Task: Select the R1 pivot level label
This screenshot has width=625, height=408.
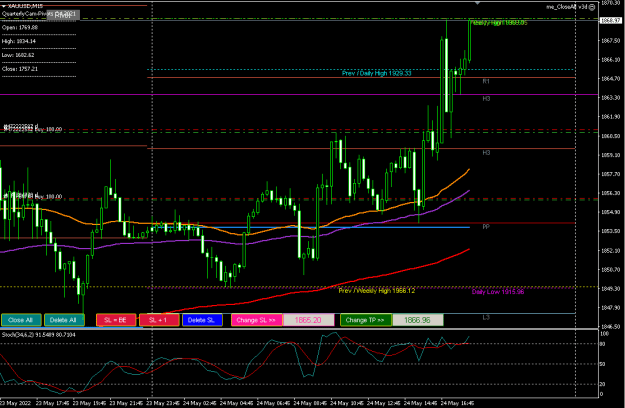Action: pos(486,81)
